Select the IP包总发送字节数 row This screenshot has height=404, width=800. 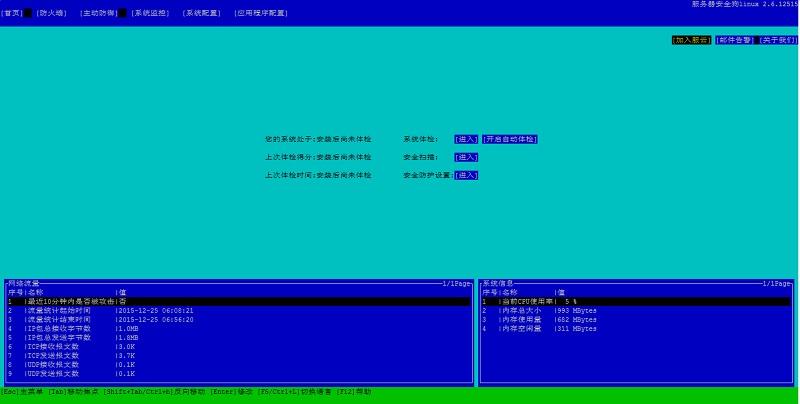[x=239, y=338]
